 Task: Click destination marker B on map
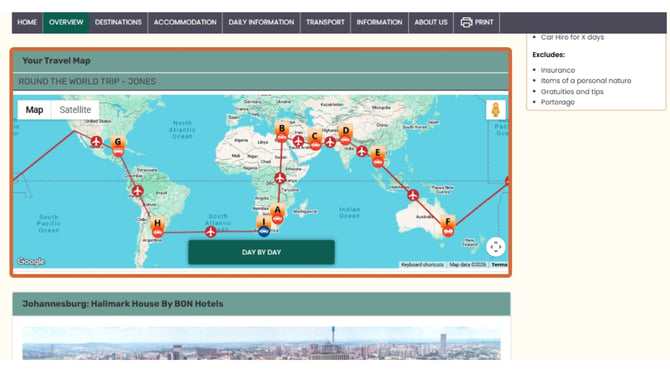pyautogui.click(x=282, y=128)
